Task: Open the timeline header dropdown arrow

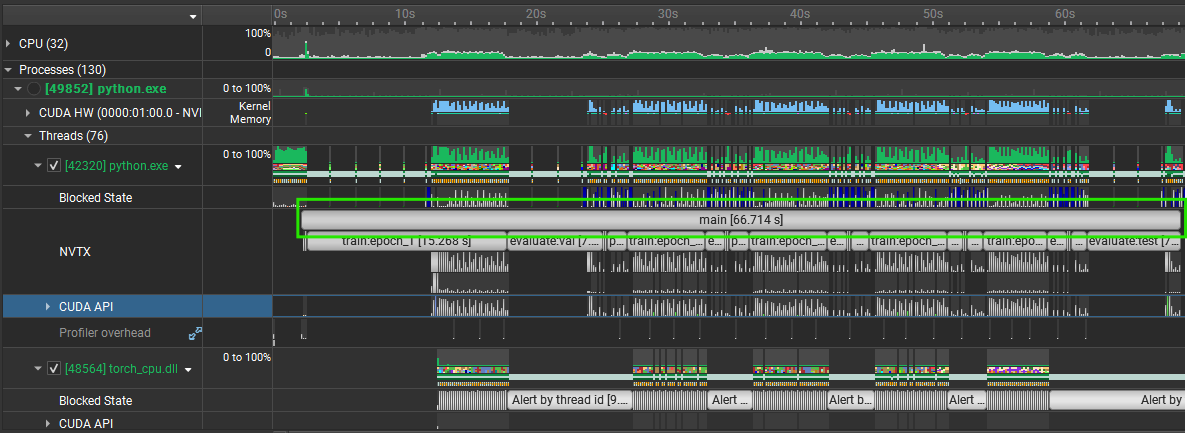Action: pos(193,16)
